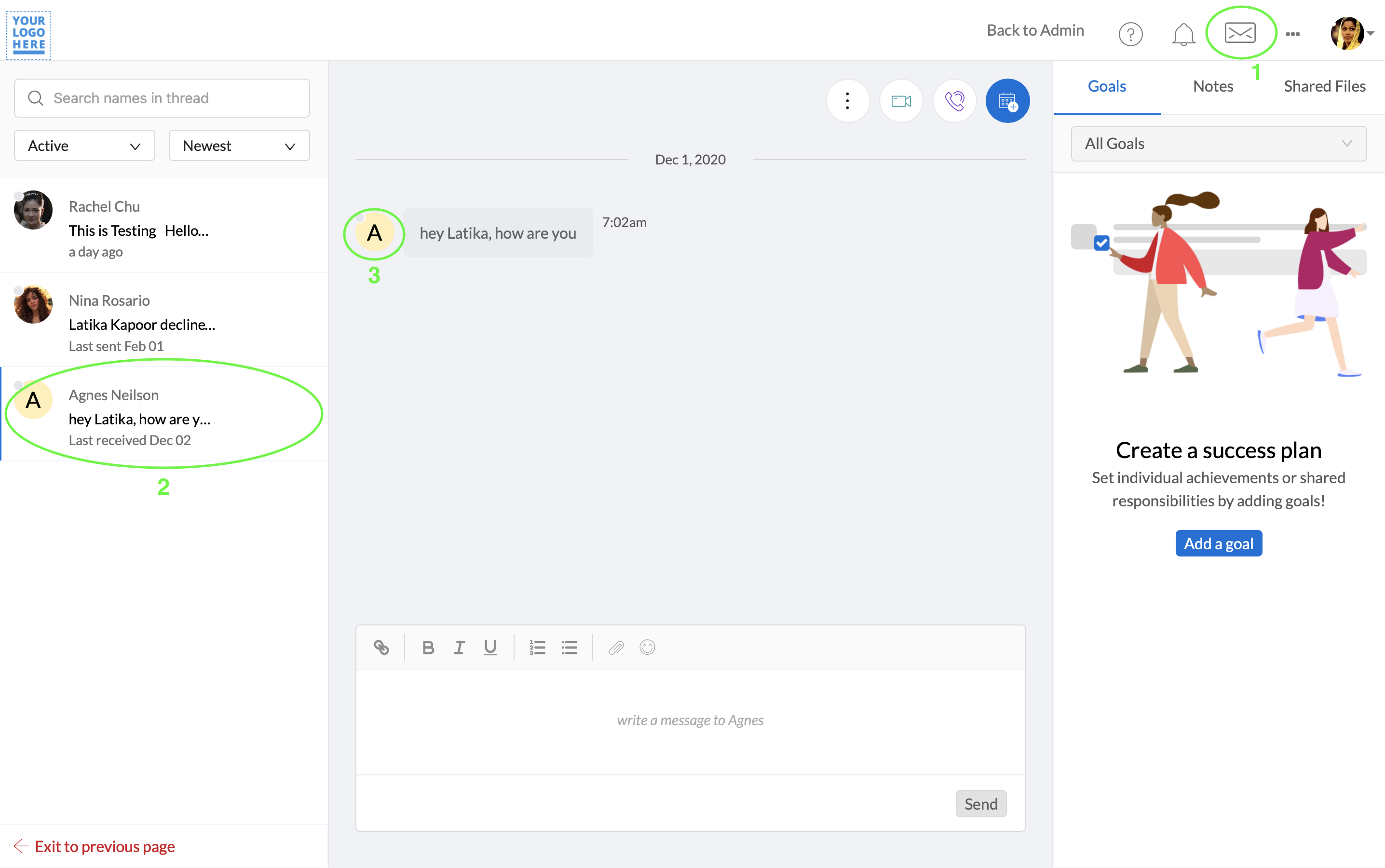Click the Add a goal button

coord(1218,543)
